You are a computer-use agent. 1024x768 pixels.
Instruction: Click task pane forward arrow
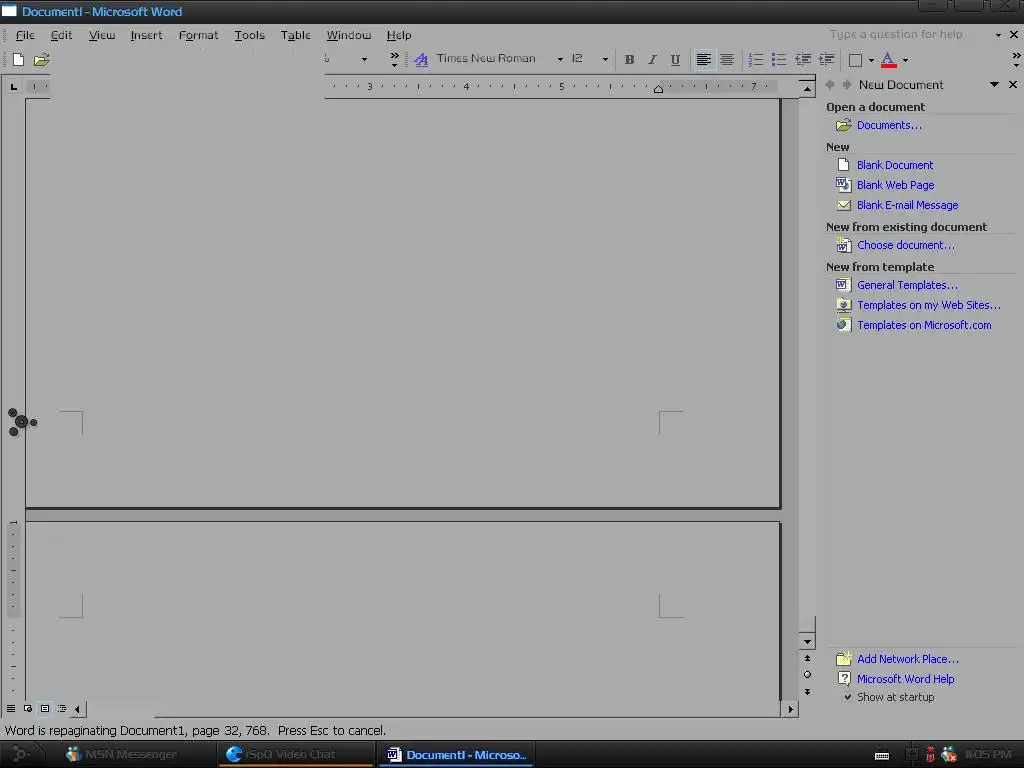[x=846, y=84]
